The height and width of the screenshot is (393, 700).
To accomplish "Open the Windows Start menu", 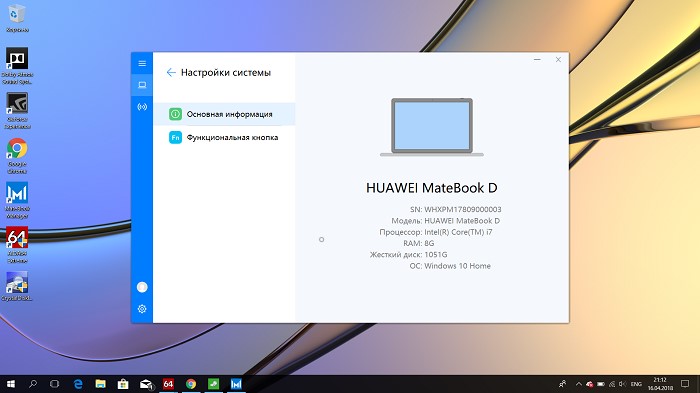I will tap(11, 384).
